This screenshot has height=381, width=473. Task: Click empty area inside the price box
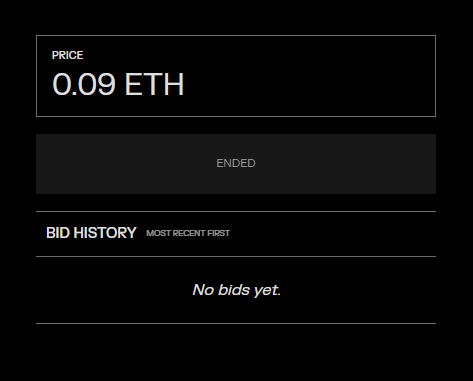310,76
